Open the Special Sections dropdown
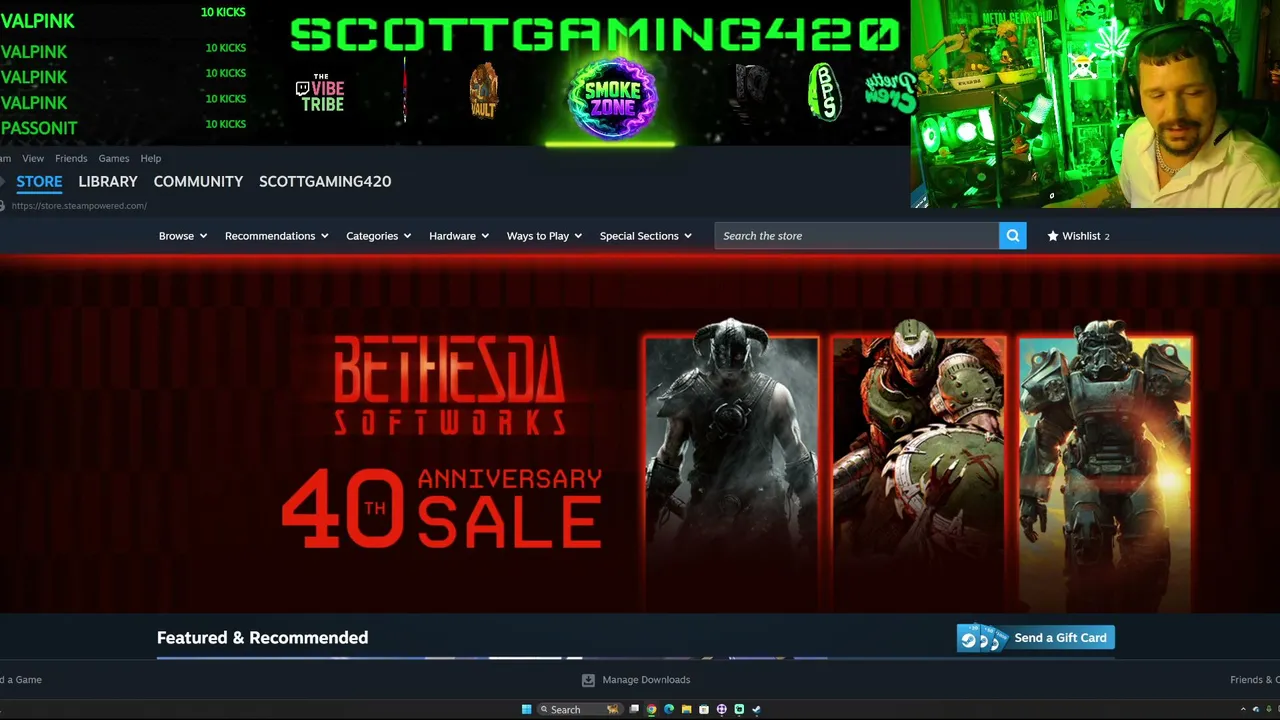Viewport: 1280px width, 720px height. 646,236
